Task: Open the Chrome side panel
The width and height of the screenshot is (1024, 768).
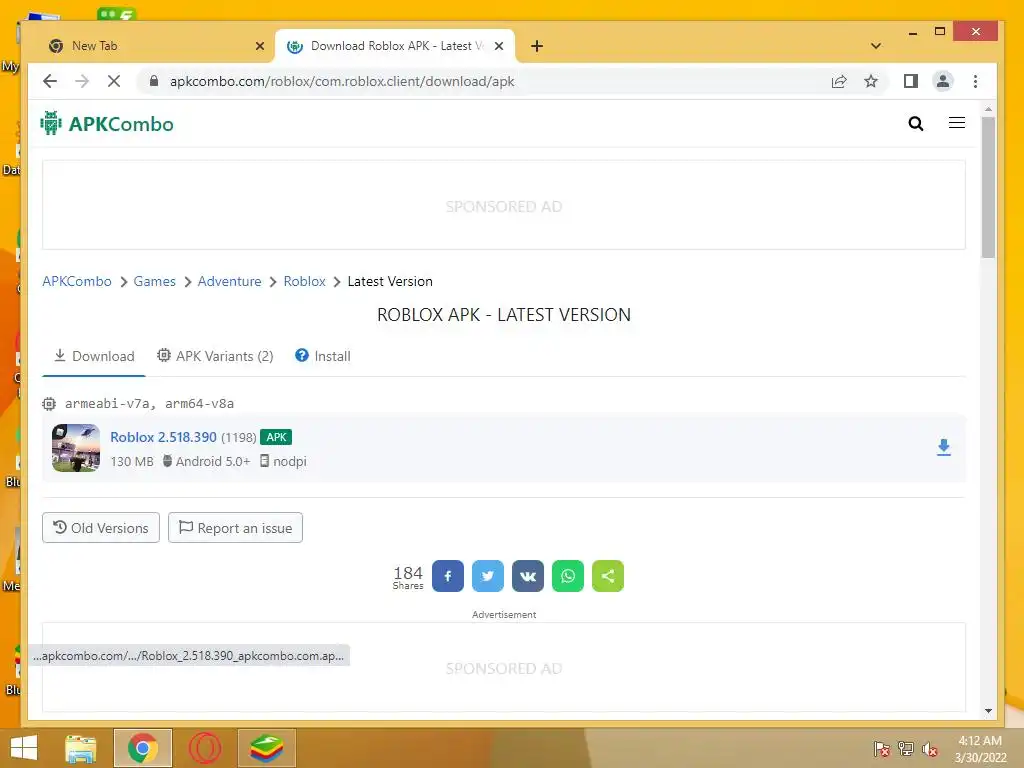Action: click(910, 81)
